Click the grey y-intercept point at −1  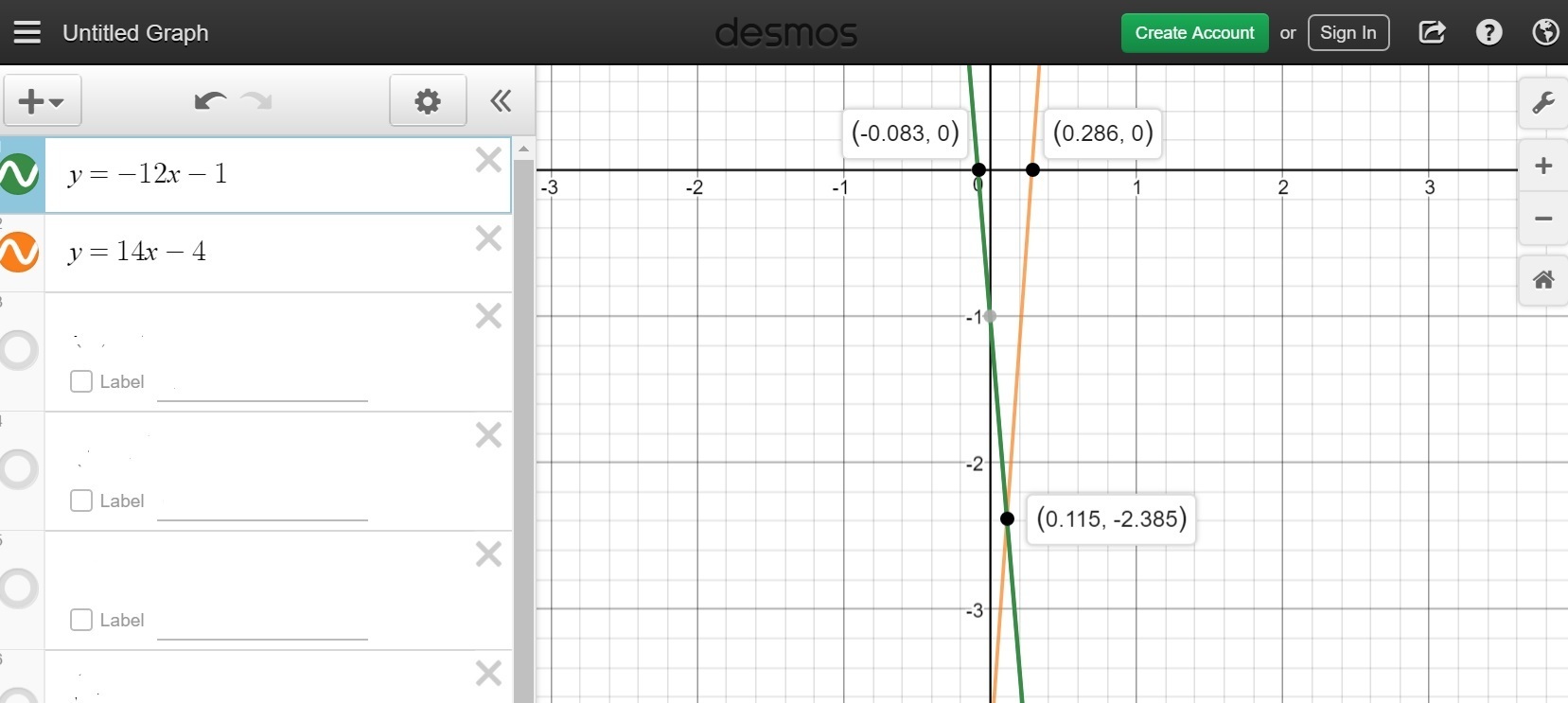point(991,316)
